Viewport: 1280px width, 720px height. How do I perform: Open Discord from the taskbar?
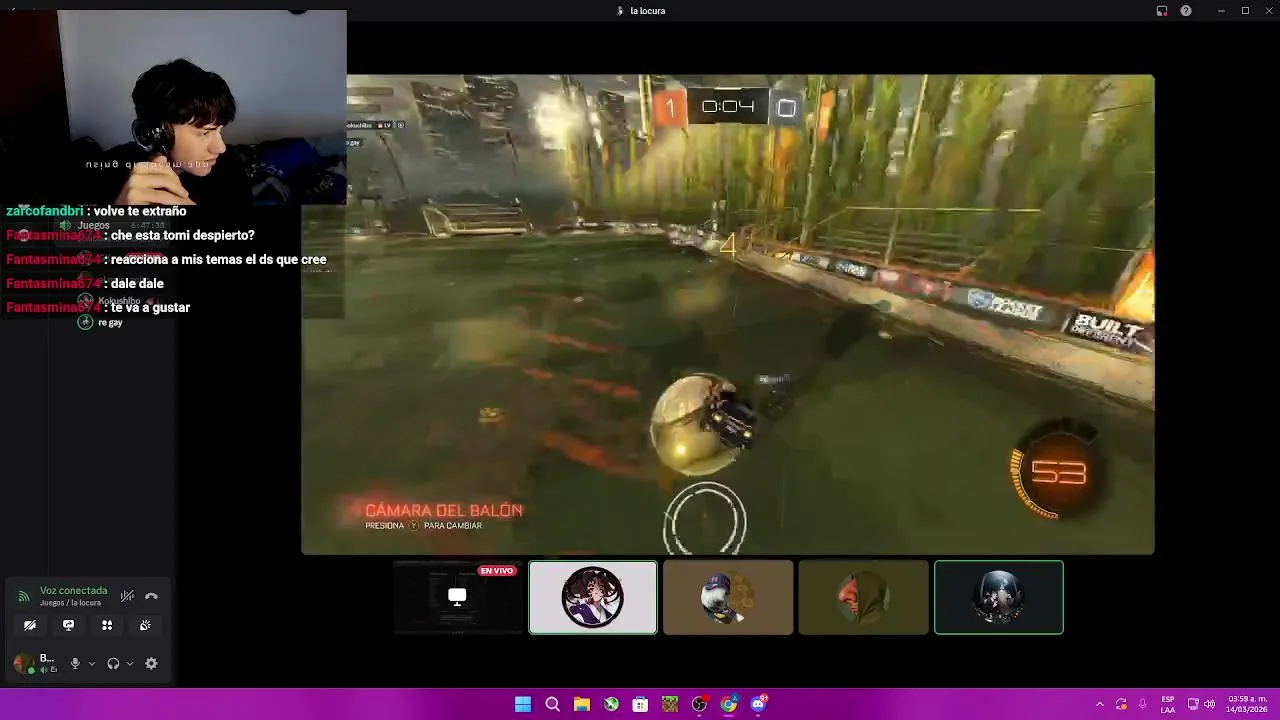pos(758,704)
